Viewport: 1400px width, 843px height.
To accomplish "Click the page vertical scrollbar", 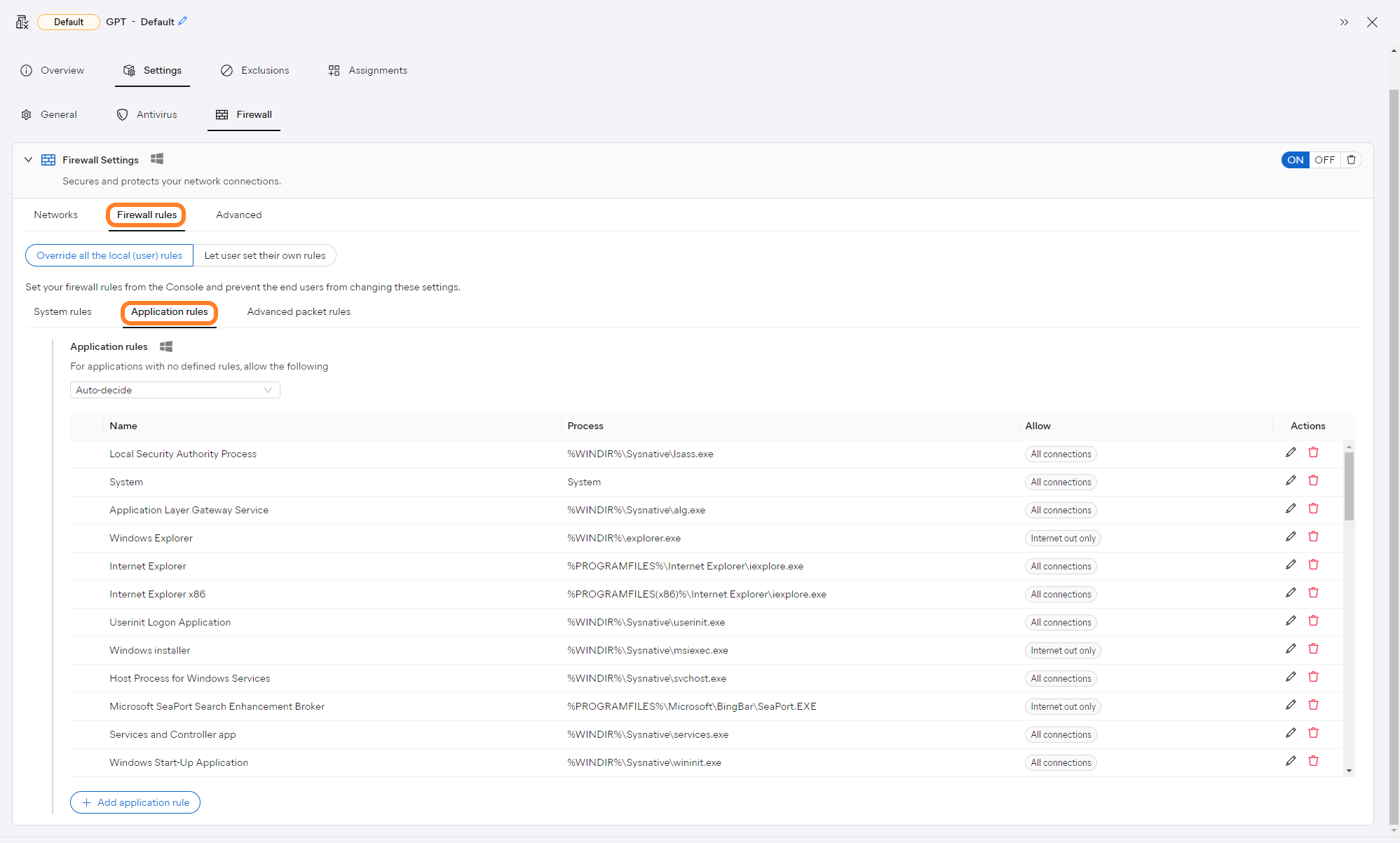I will click(1394, 456).
